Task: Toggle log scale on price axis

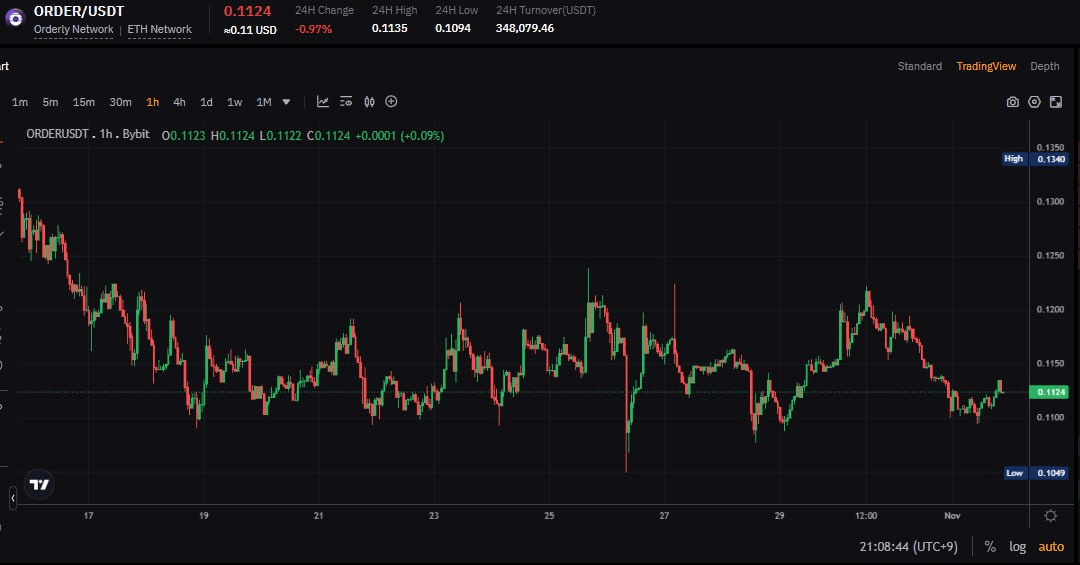Action: pos(1017,546)
